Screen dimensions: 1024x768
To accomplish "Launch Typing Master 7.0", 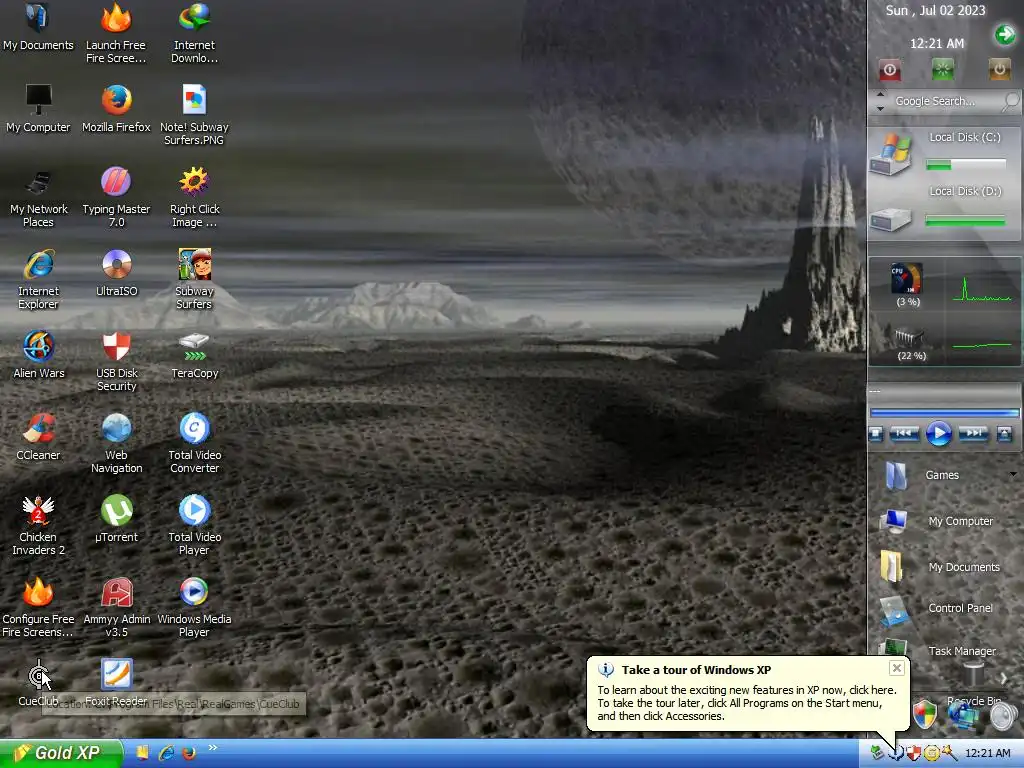I will tap(116, 197).
